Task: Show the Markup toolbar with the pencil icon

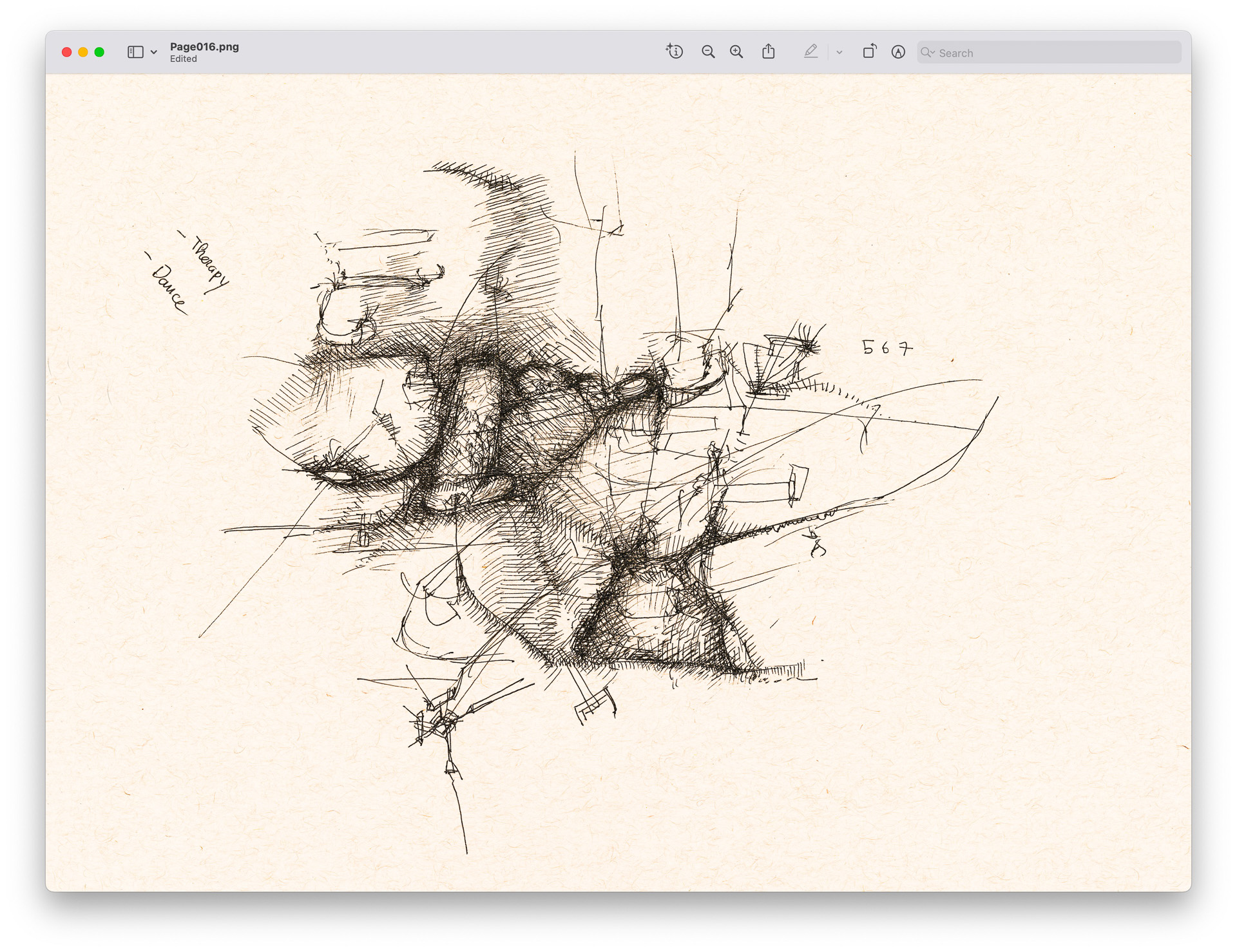Action: [811, 52]
